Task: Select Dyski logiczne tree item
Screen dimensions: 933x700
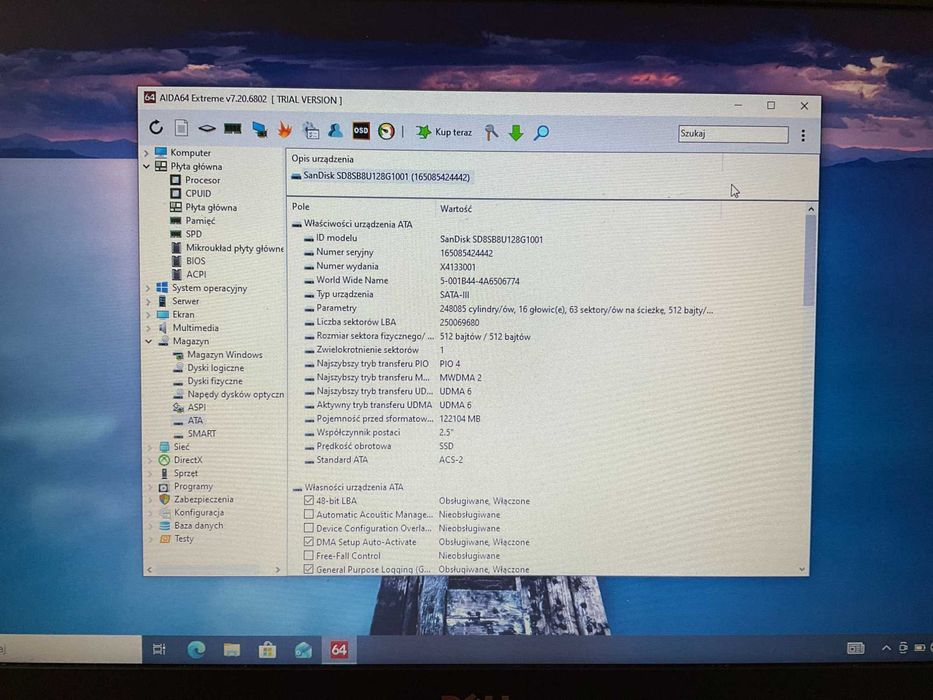Action: tap(215, 368)
